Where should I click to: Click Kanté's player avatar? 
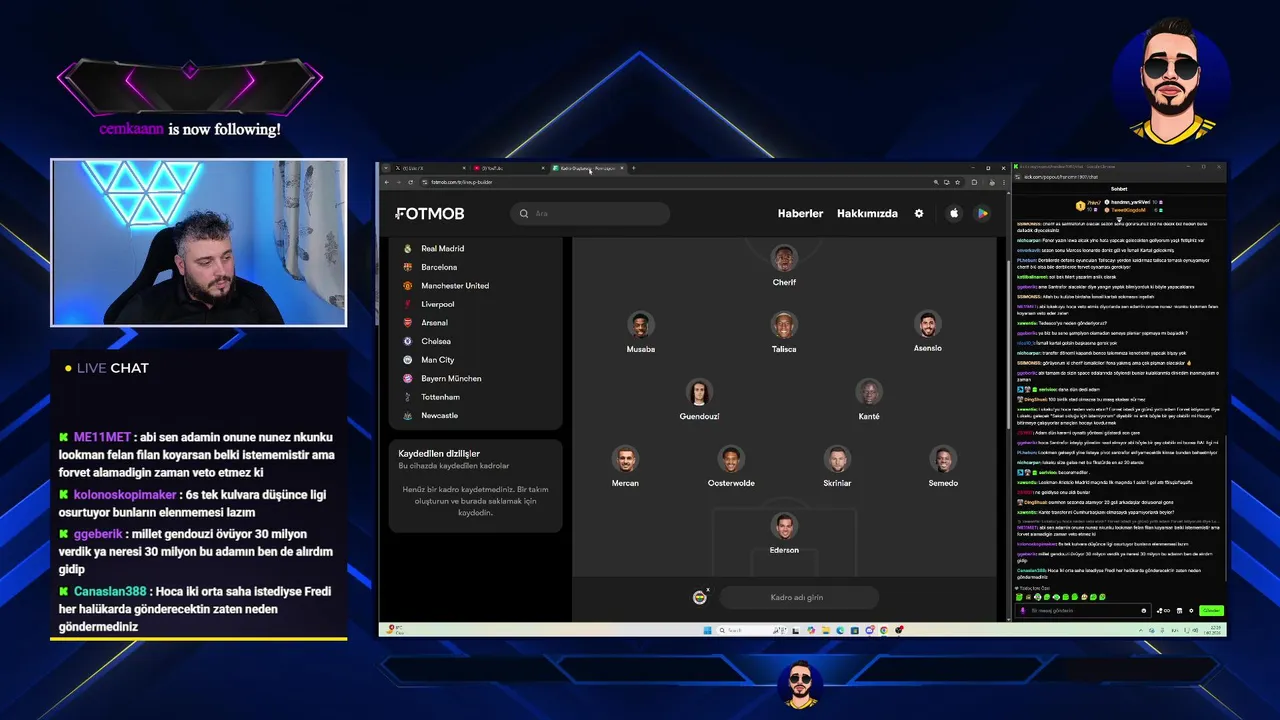tap(869, 392)
